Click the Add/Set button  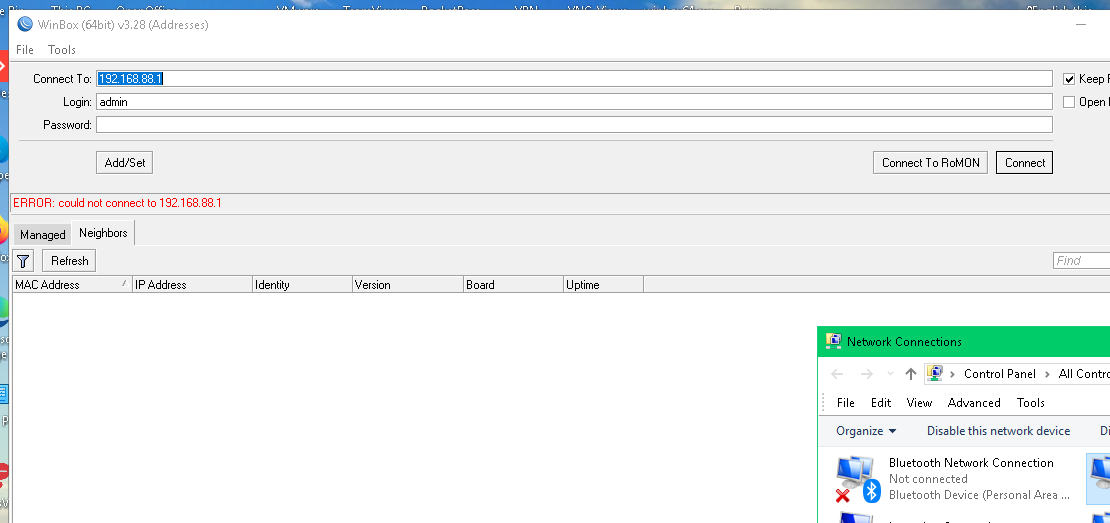pos(125,163)
